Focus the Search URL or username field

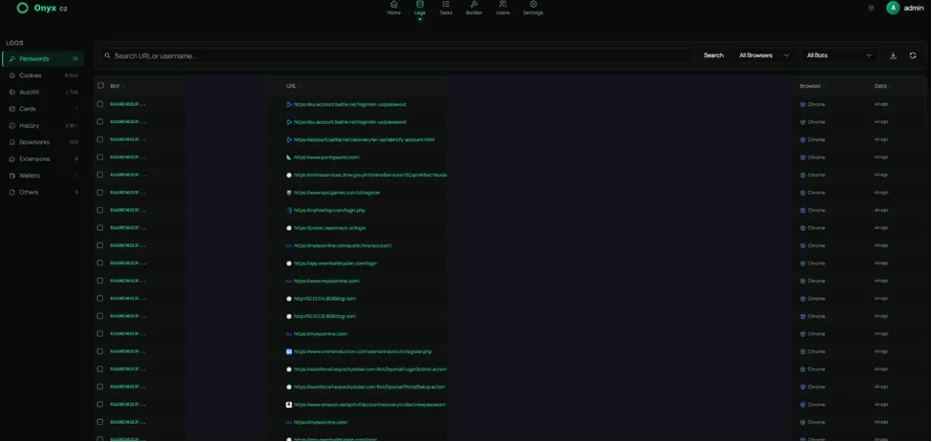click(396, 56)
